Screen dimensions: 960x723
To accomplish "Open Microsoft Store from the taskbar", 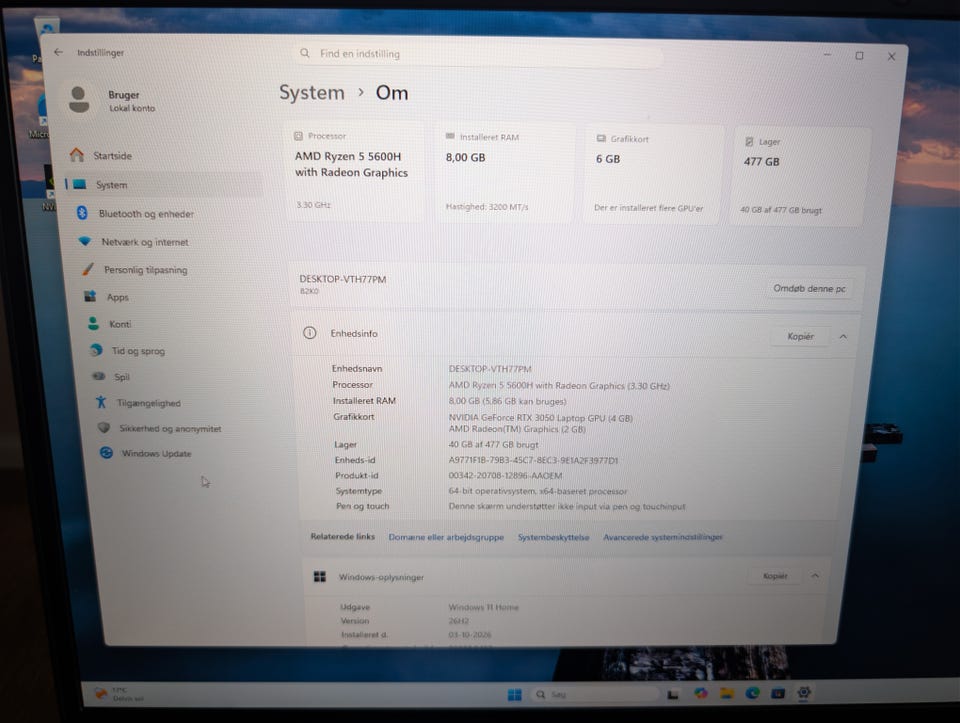I will tap(778, 693).
